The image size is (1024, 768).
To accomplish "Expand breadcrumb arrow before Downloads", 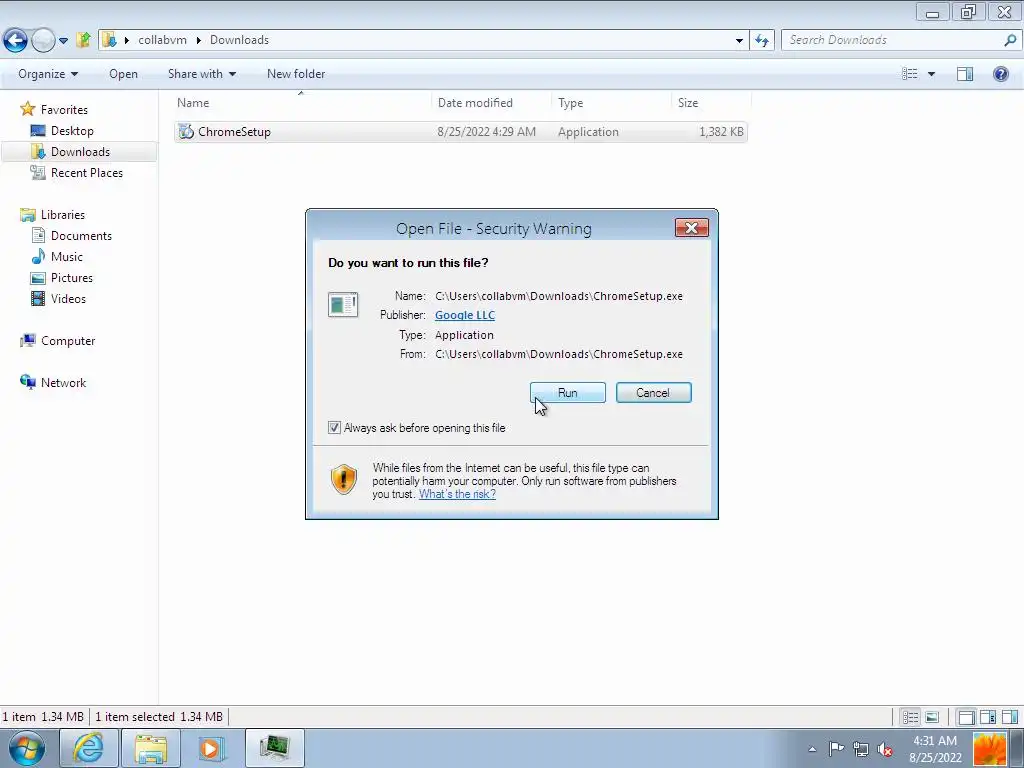I will (x=199, y=40).
